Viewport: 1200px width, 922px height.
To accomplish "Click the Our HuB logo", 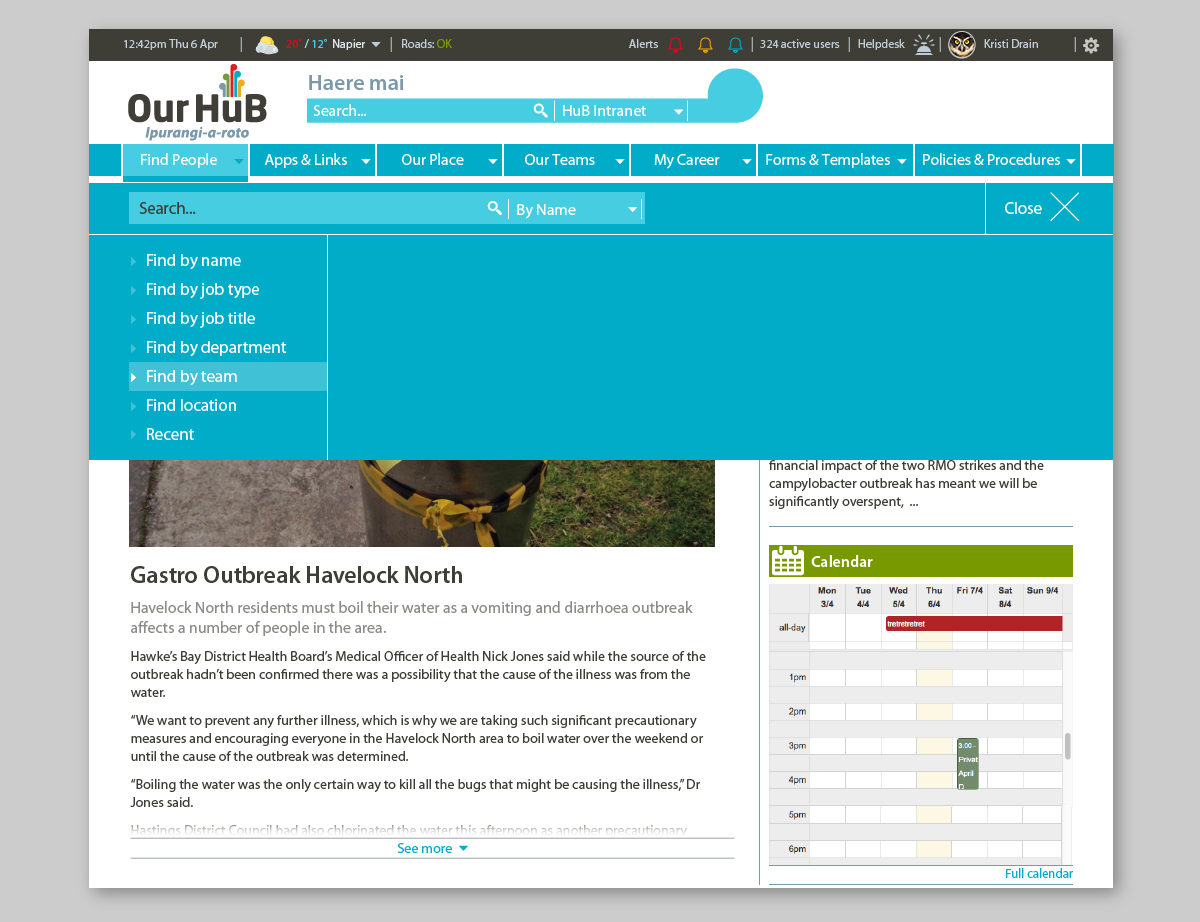I will [197, 101].
